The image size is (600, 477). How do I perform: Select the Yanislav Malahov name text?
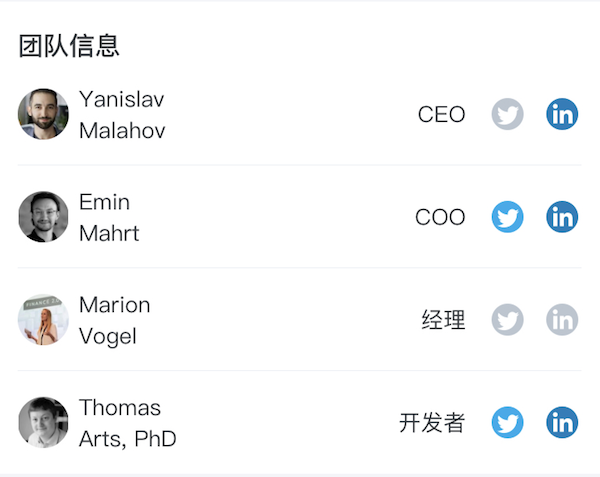122,115
